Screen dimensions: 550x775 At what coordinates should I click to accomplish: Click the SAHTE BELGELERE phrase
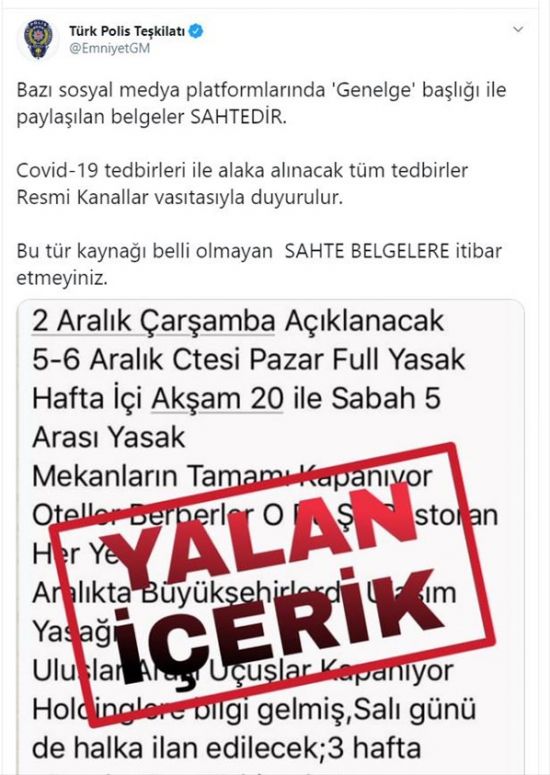[x=367, y=251]
